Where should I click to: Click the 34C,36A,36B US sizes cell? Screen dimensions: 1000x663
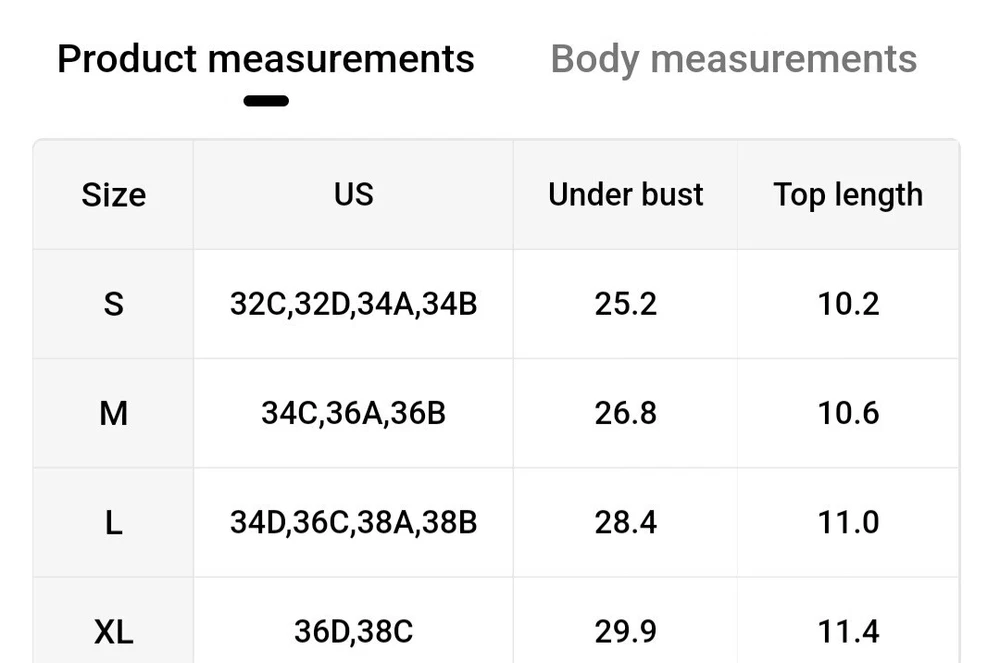click(354, 413)
